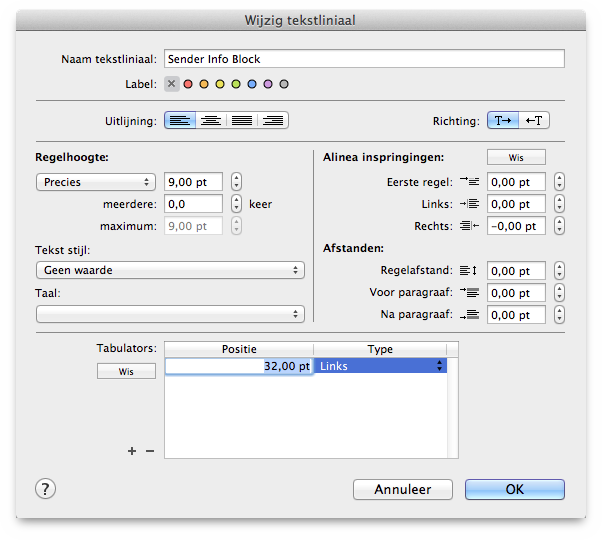This screenshot has width=602, height=540.
Task: Add tabulator with plus icon
Action: [x=132, y=451]
